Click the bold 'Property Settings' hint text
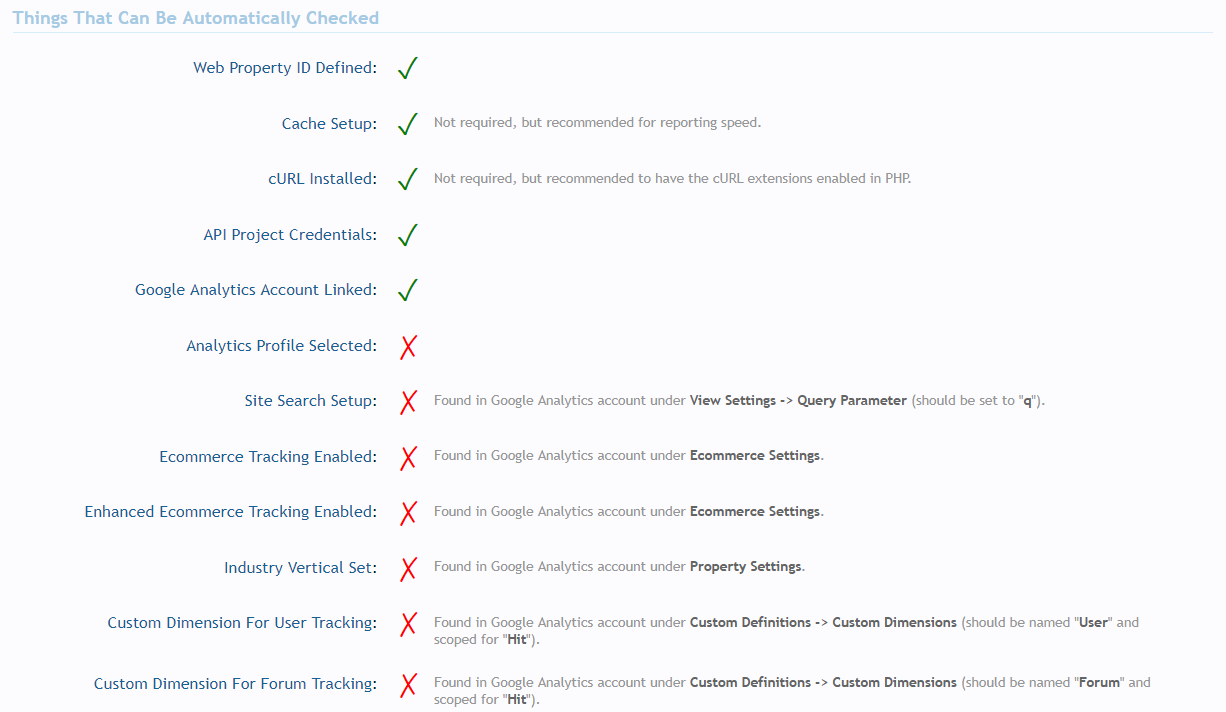 [x=745, y=567]
